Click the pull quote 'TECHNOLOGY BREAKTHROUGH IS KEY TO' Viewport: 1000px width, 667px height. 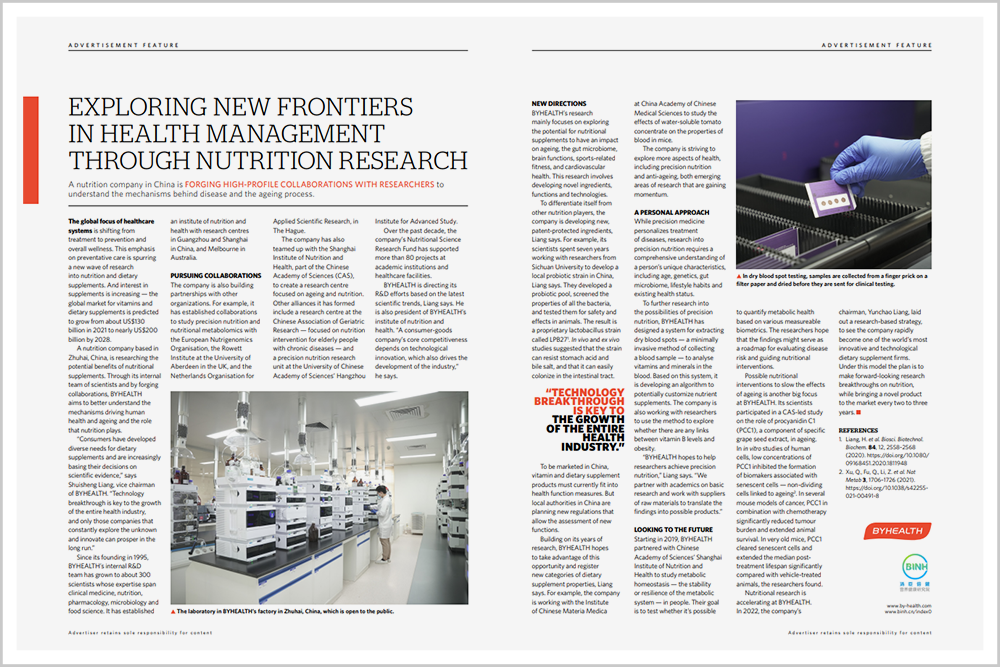[x=579, y=402]
